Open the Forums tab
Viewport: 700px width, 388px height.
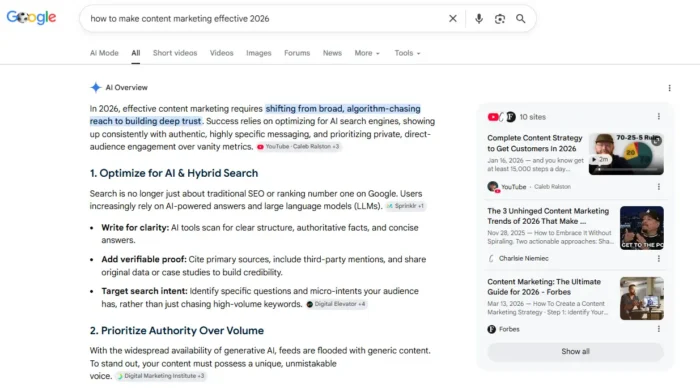point(297,53)
